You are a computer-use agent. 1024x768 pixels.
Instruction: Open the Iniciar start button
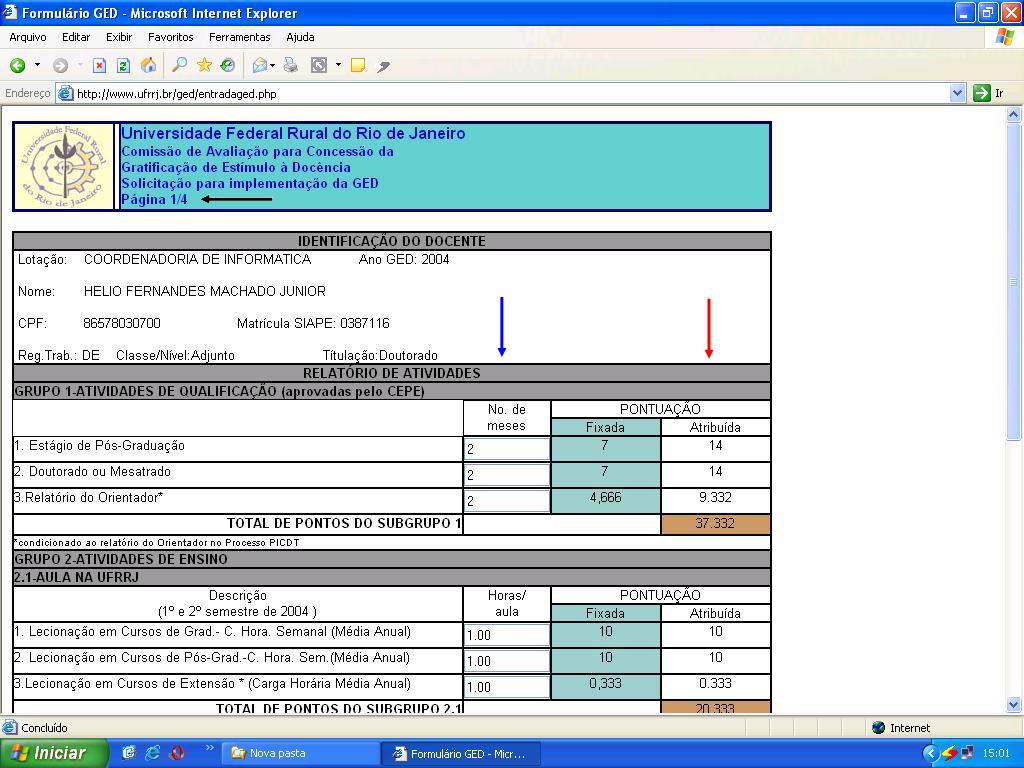[52, 753]
